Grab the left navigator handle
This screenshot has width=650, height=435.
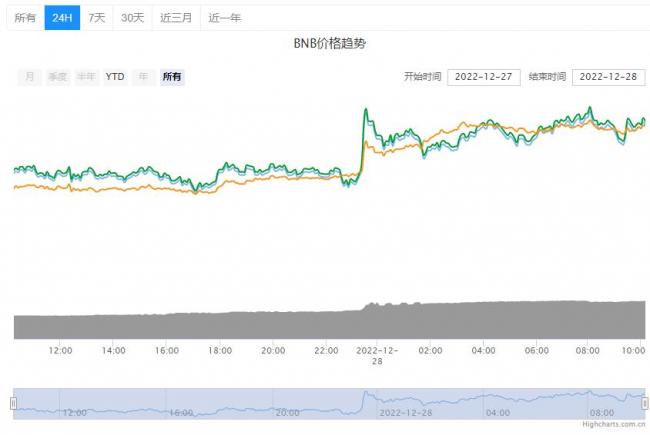click(14, 403)
